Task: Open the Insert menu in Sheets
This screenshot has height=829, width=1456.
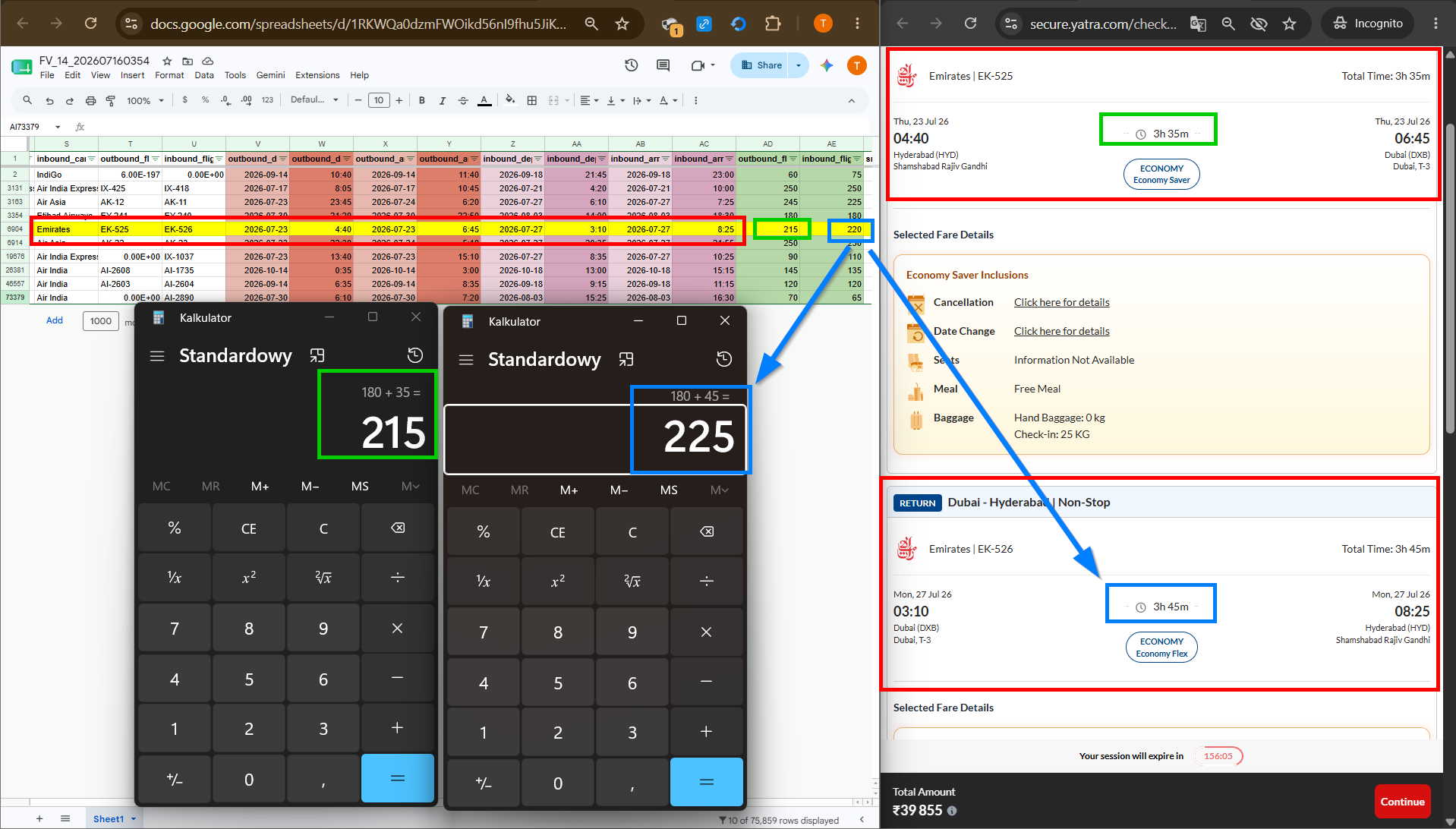Action: pyautogui.click(x=132, y=75)
